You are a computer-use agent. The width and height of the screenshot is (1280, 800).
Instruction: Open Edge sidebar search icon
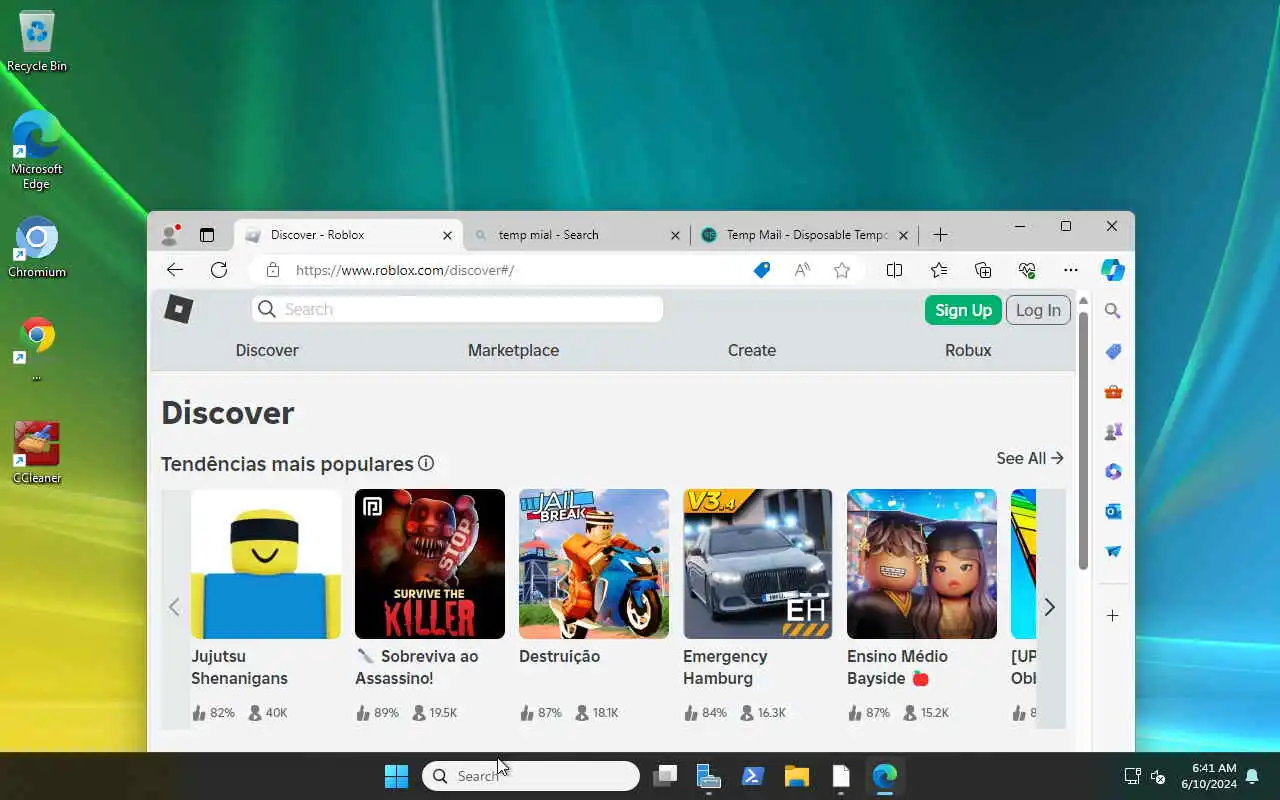click(x=1113, y=311)
